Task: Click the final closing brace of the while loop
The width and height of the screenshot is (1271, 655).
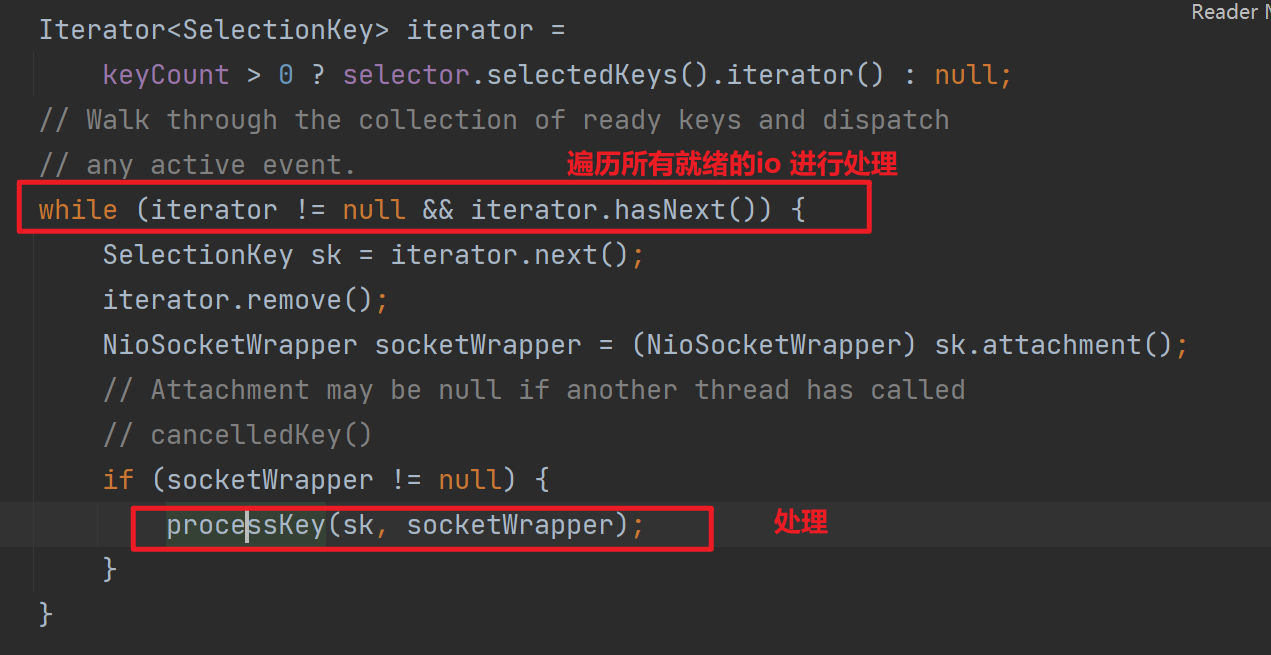Action: pos(45,613)
